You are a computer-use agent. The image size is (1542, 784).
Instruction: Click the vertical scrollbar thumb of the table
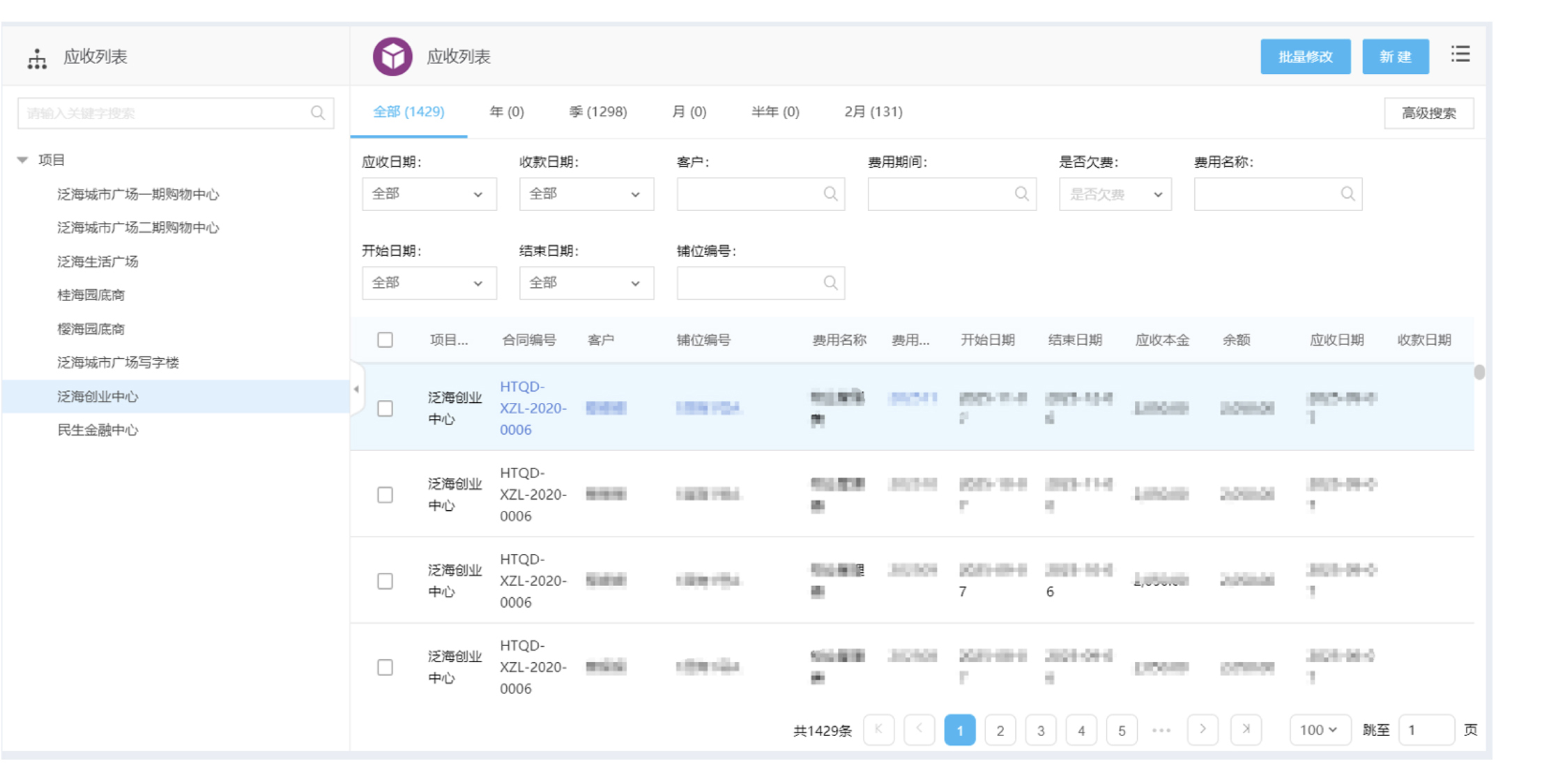click(1479, 372)
